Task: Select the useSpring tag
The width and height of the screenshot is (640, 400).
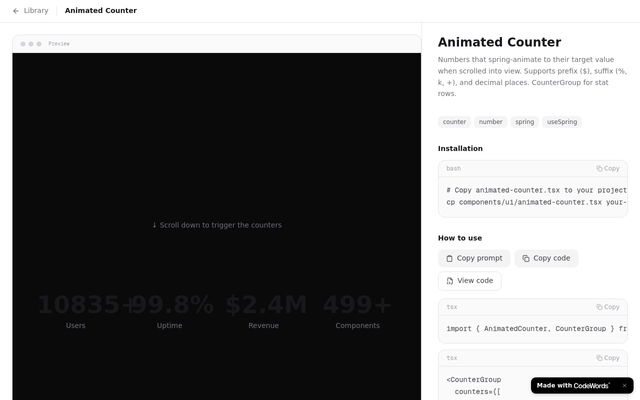Action: tap(562, 122)
